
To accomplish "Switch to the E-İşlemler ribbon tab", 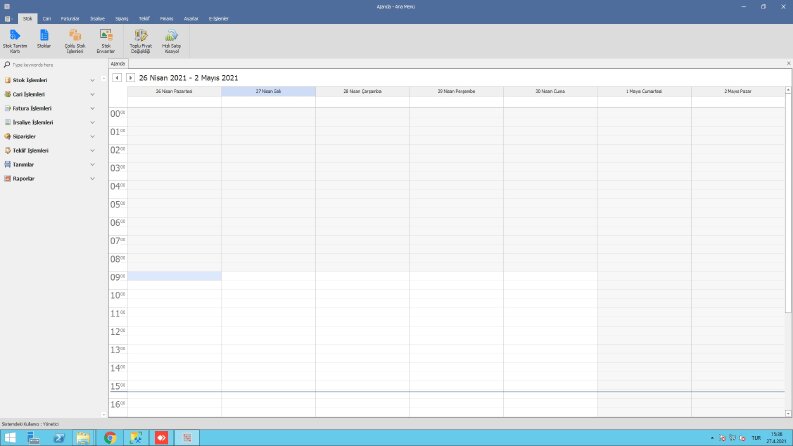I will pyautogui.click(x=218, y=19).
